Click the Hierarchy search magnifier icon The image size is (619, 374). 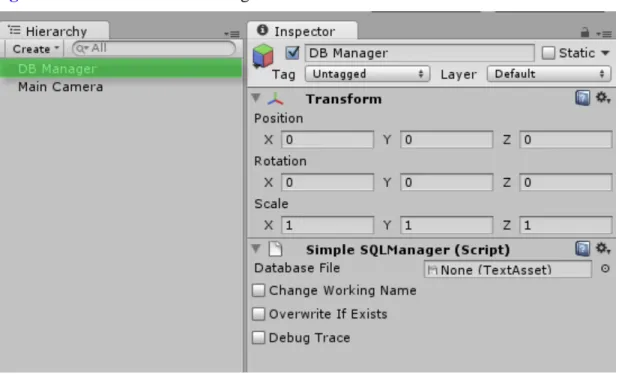click(x=81, y=49)
